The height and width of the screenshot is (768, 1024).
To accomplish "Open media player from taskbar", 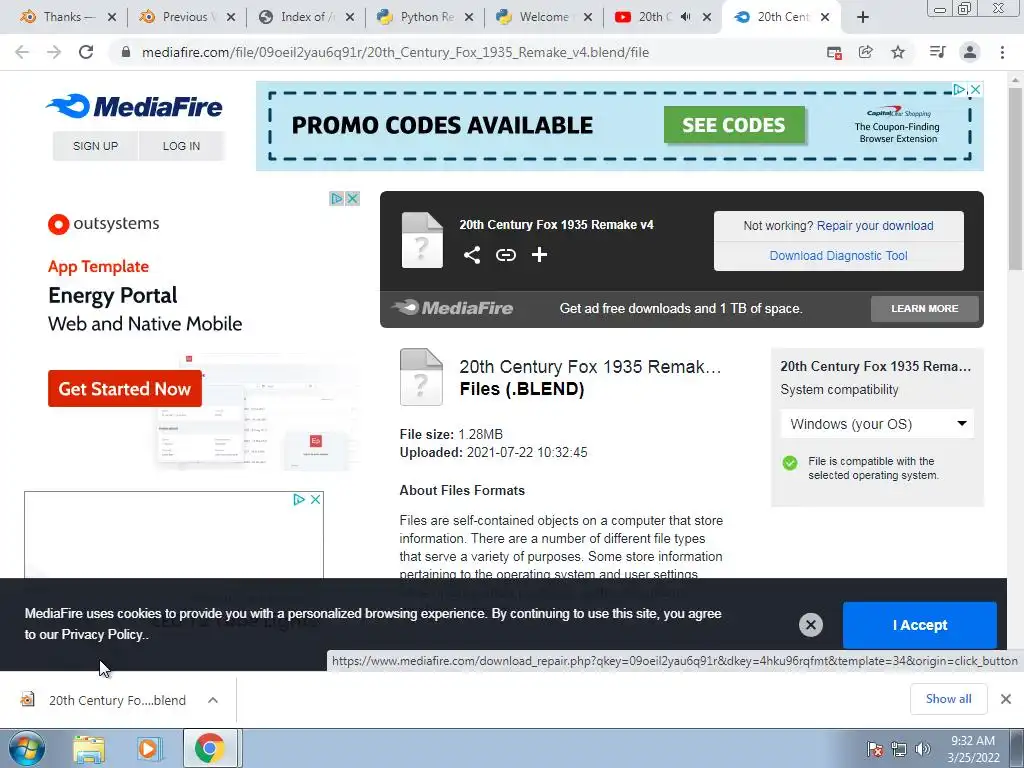I will [148, 749].
